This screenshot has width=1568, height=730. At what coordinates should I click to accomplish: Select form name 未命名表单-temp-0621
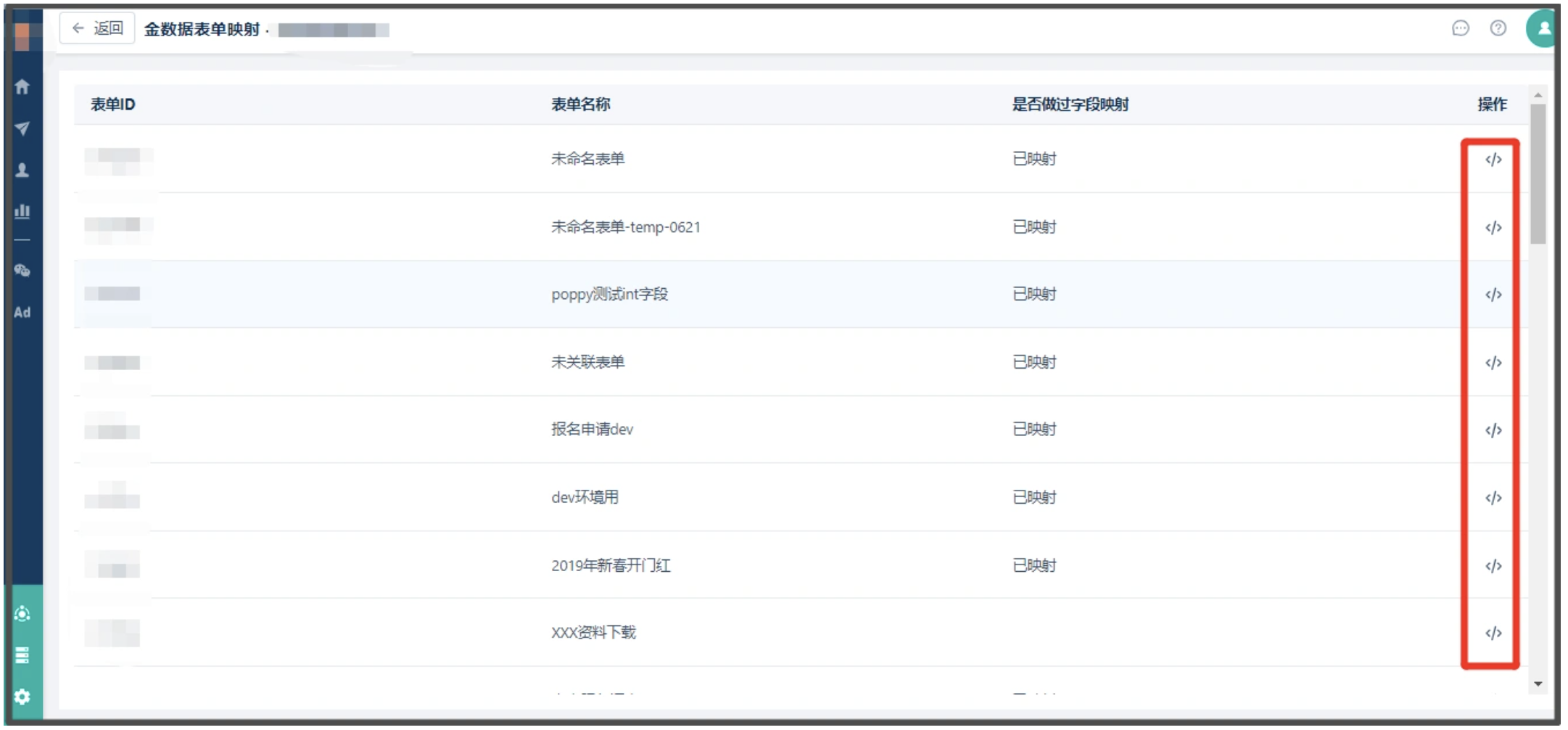(626, 227)
